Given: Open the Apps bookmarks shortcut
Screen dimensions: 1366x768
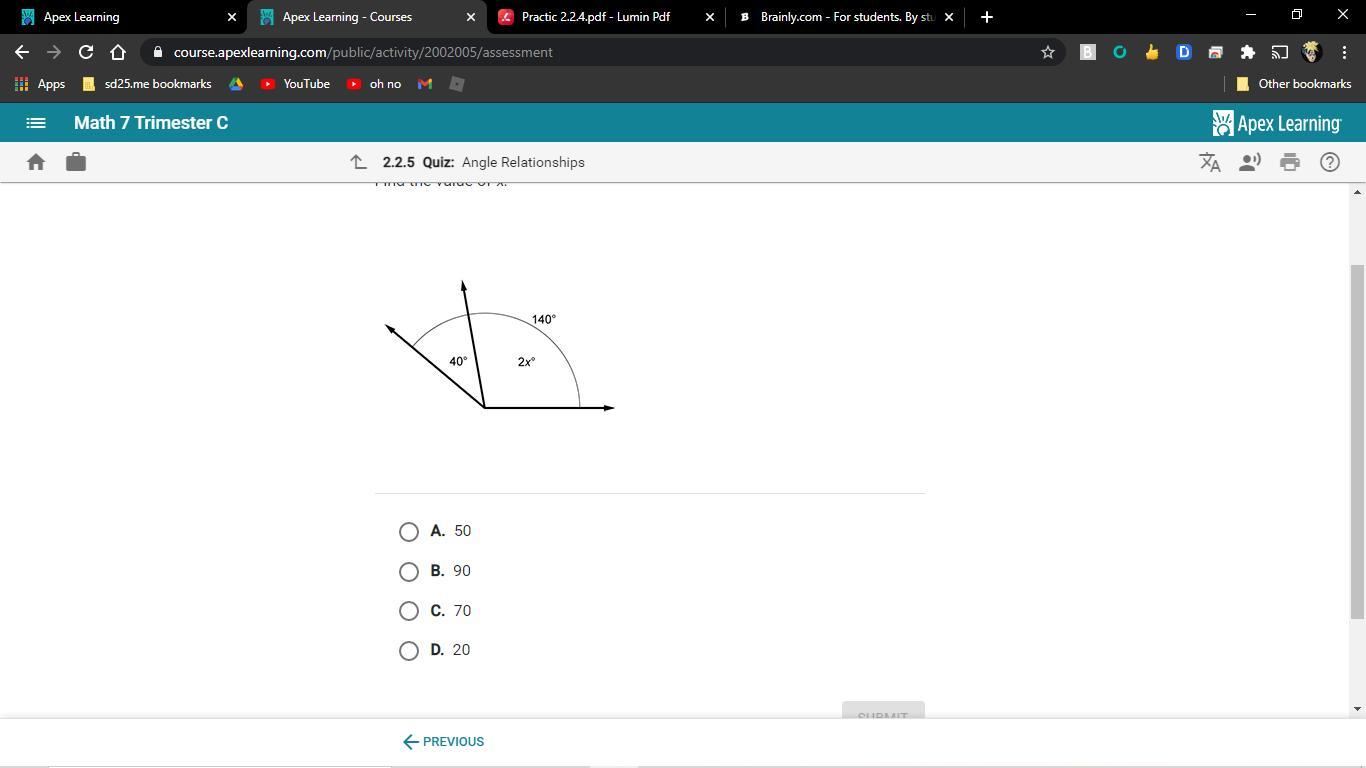Looking at the screenshot, I should [40, 84].
